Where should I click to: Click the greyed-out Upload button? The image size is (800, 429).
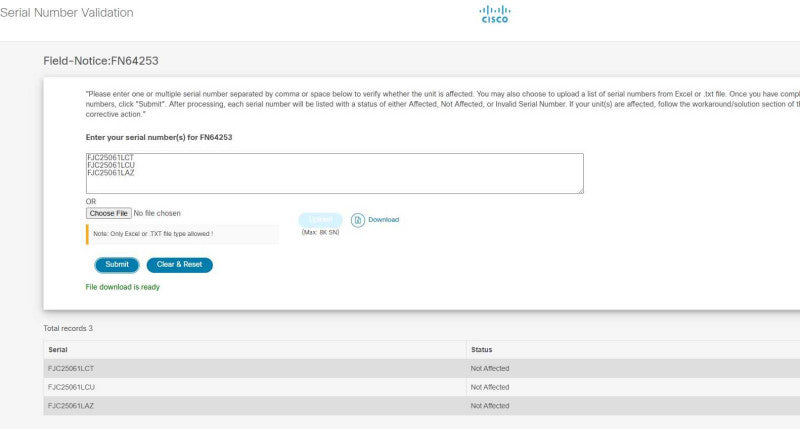[320, 220]
